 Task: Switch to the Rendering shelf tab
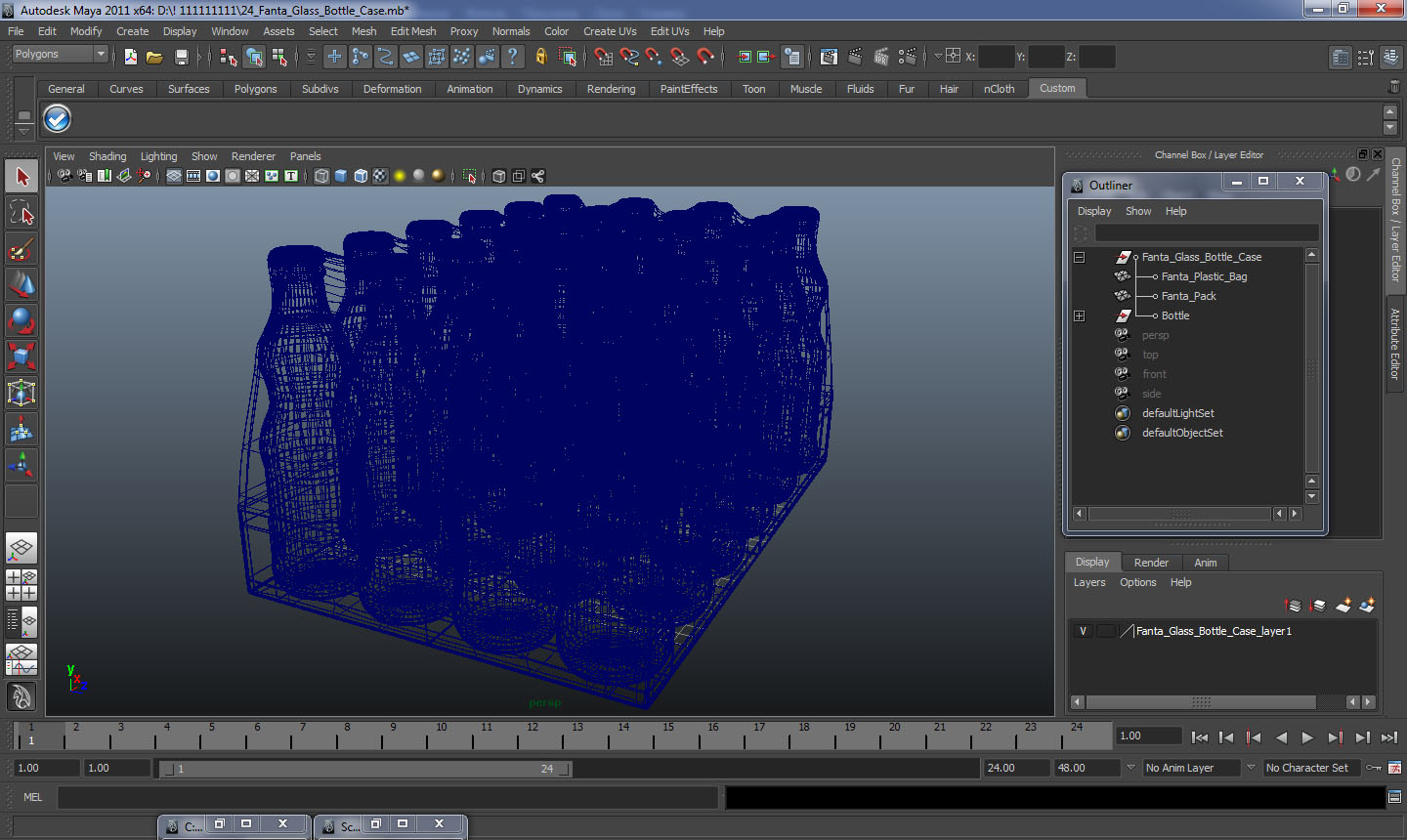pyautogui.click(x=611, y=89)
